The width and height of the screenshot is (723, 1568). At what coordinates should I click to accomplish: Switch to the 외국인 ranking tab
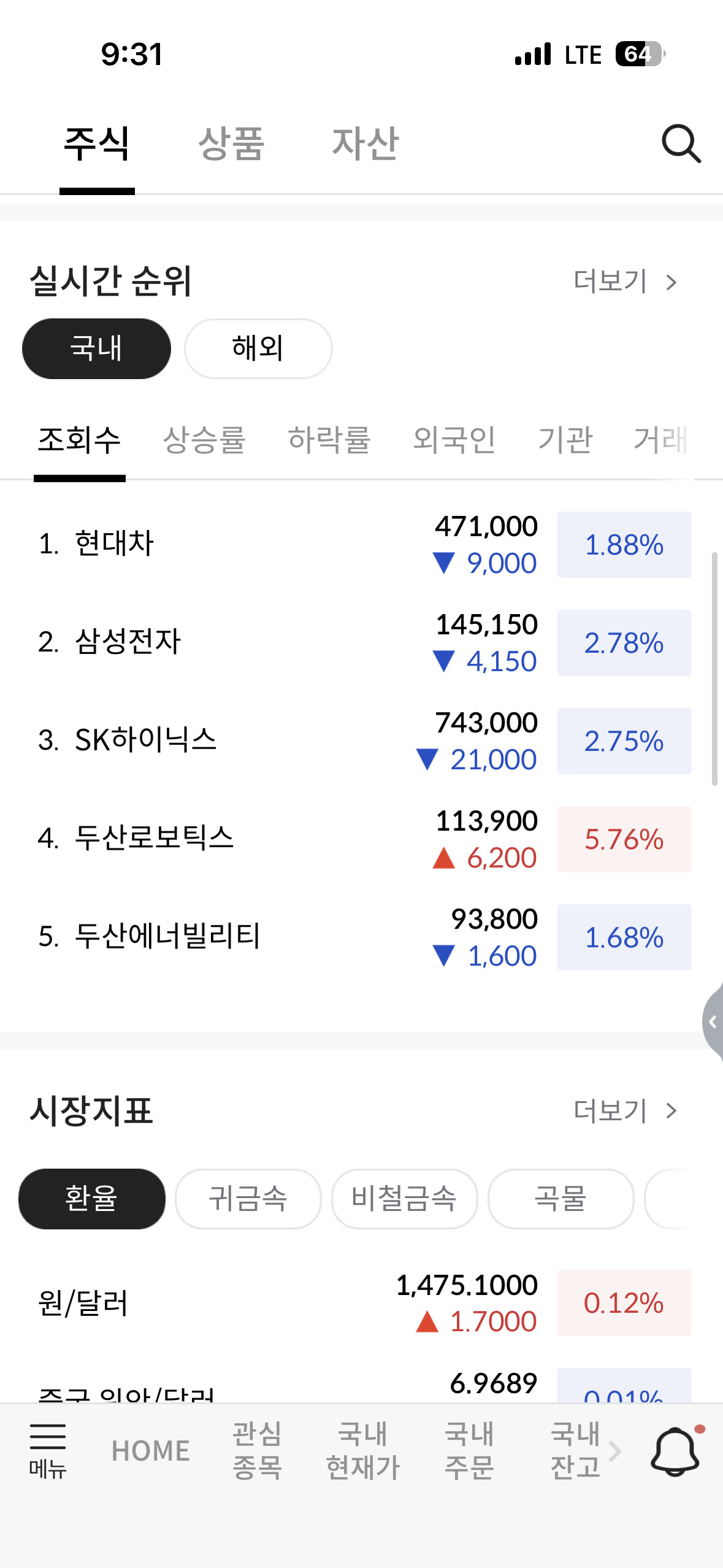tap(454, 440)
